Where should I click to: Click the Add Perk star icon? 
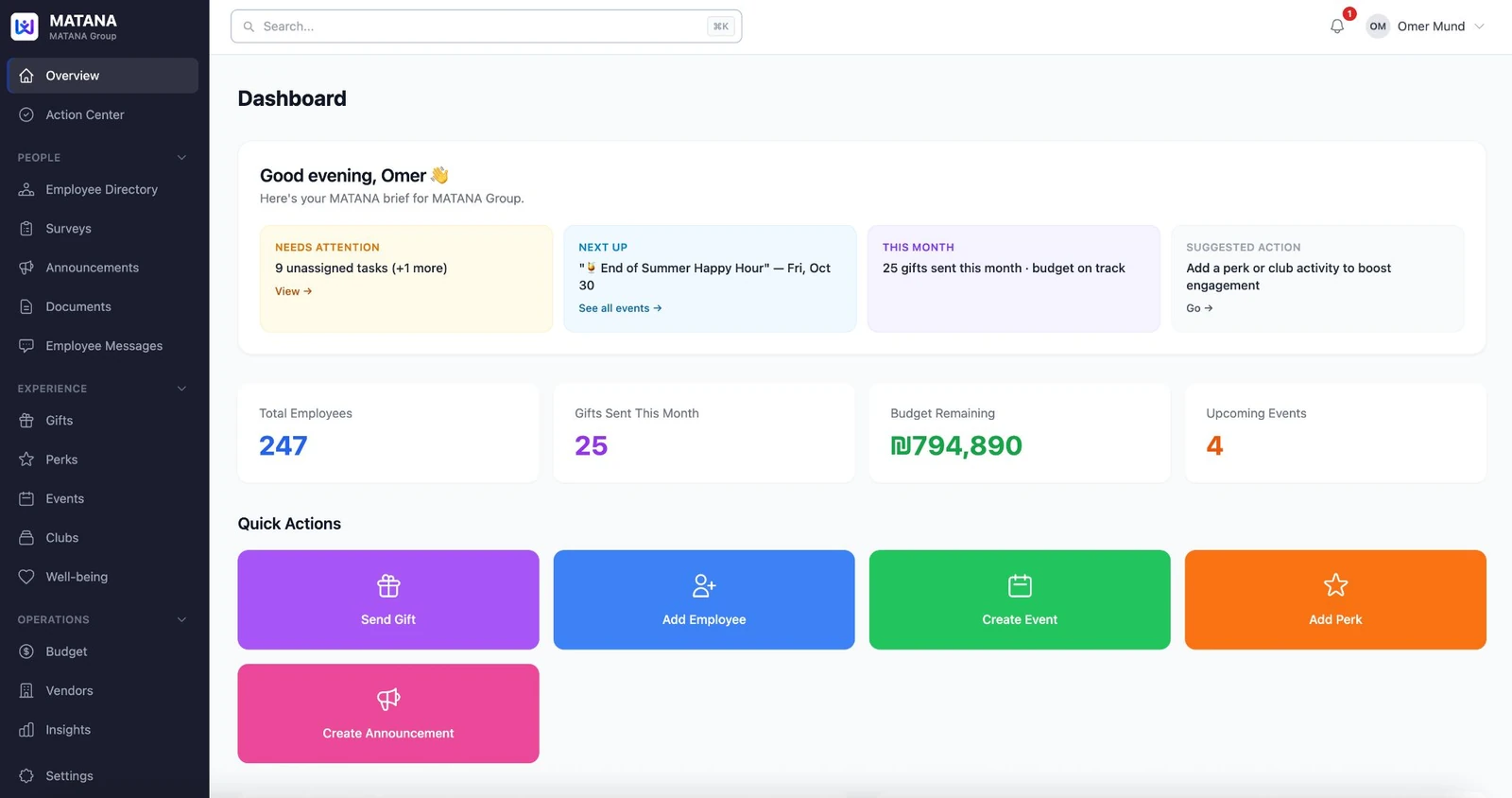coord(1335,586)
